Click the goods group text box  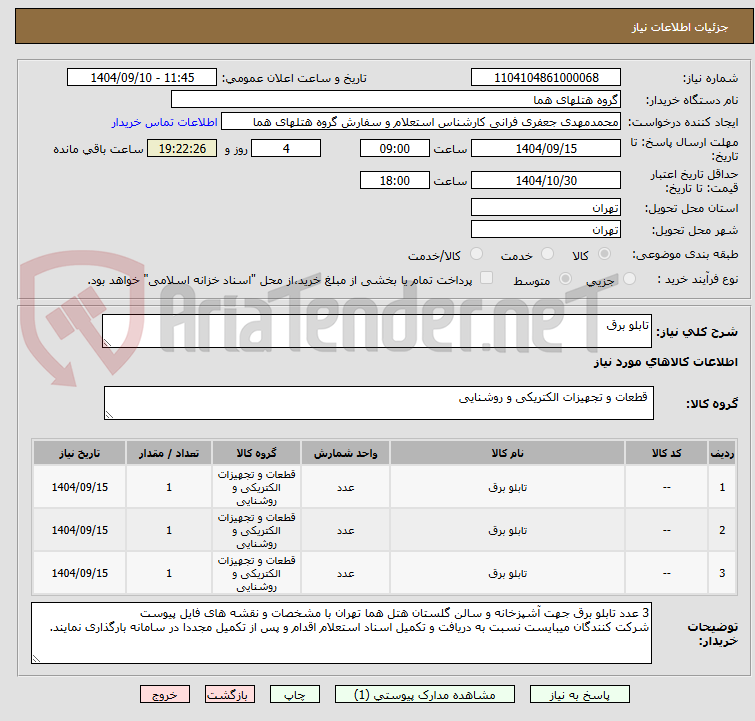point(378,403)
